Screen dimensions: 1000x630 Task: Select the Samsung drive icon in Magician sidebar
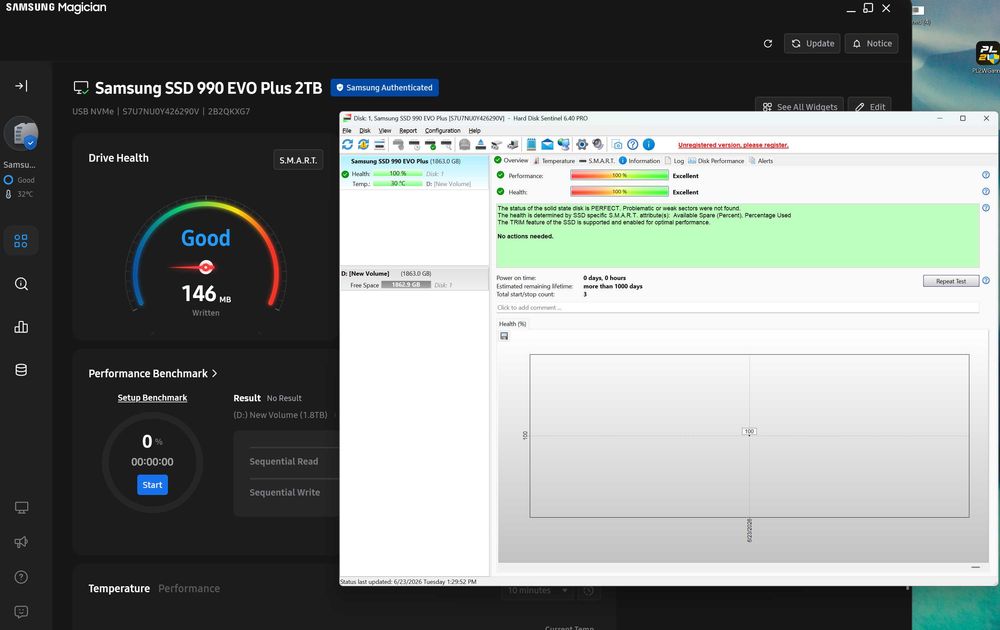point(21,133)
